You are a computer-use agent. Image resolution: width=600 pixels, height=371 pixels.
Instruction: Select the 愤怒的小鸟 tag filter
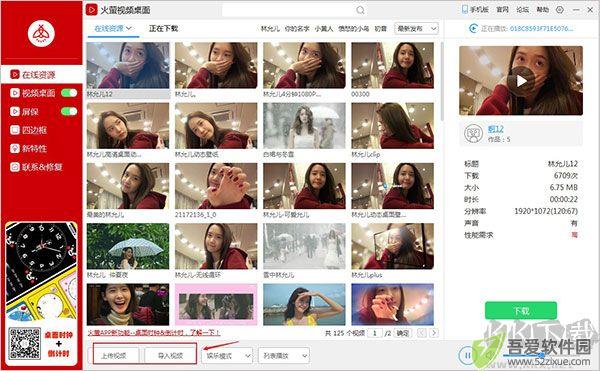[x=354, y=29]
